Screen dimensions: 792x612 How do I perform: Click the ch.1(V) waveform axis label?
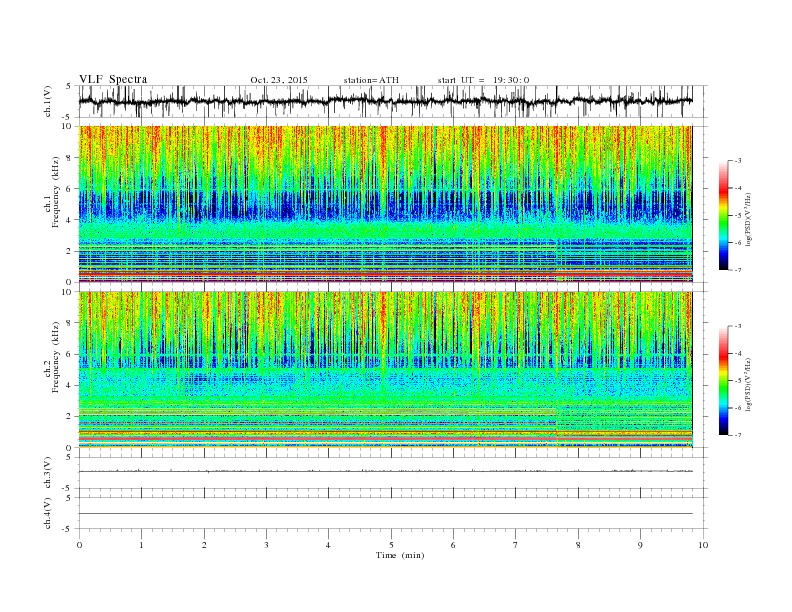click(48, 101)
